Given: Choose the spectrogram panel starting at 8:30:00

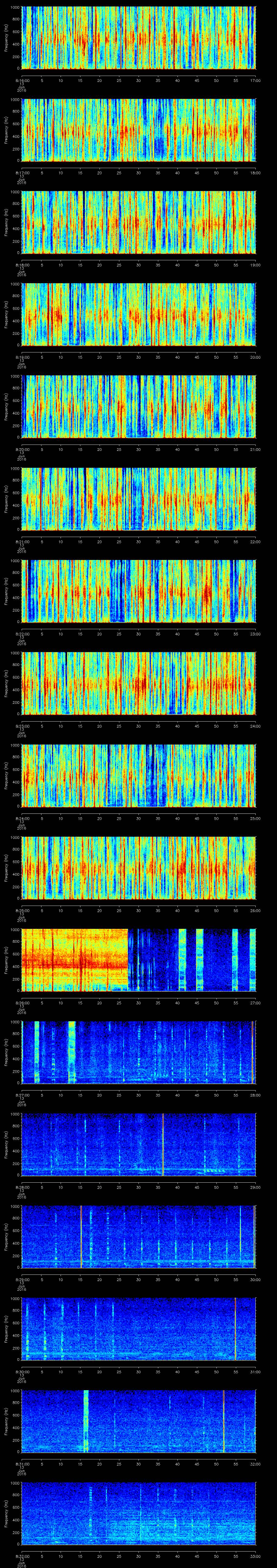Looking at the screenshot, I should click(139, 1329).
